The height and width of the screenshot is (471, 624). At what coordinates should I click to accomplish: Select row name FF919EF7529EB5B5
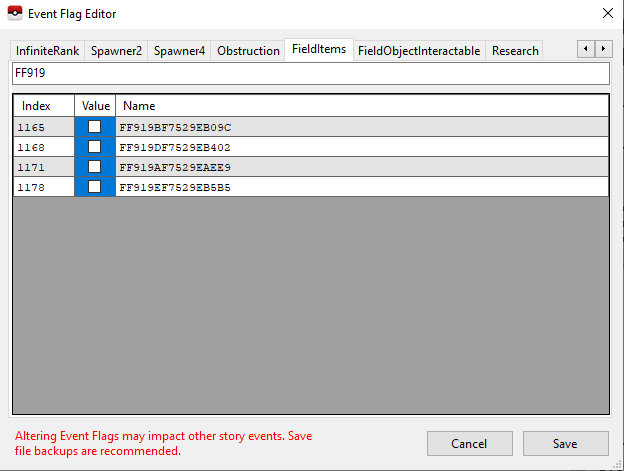click(175, 187)
